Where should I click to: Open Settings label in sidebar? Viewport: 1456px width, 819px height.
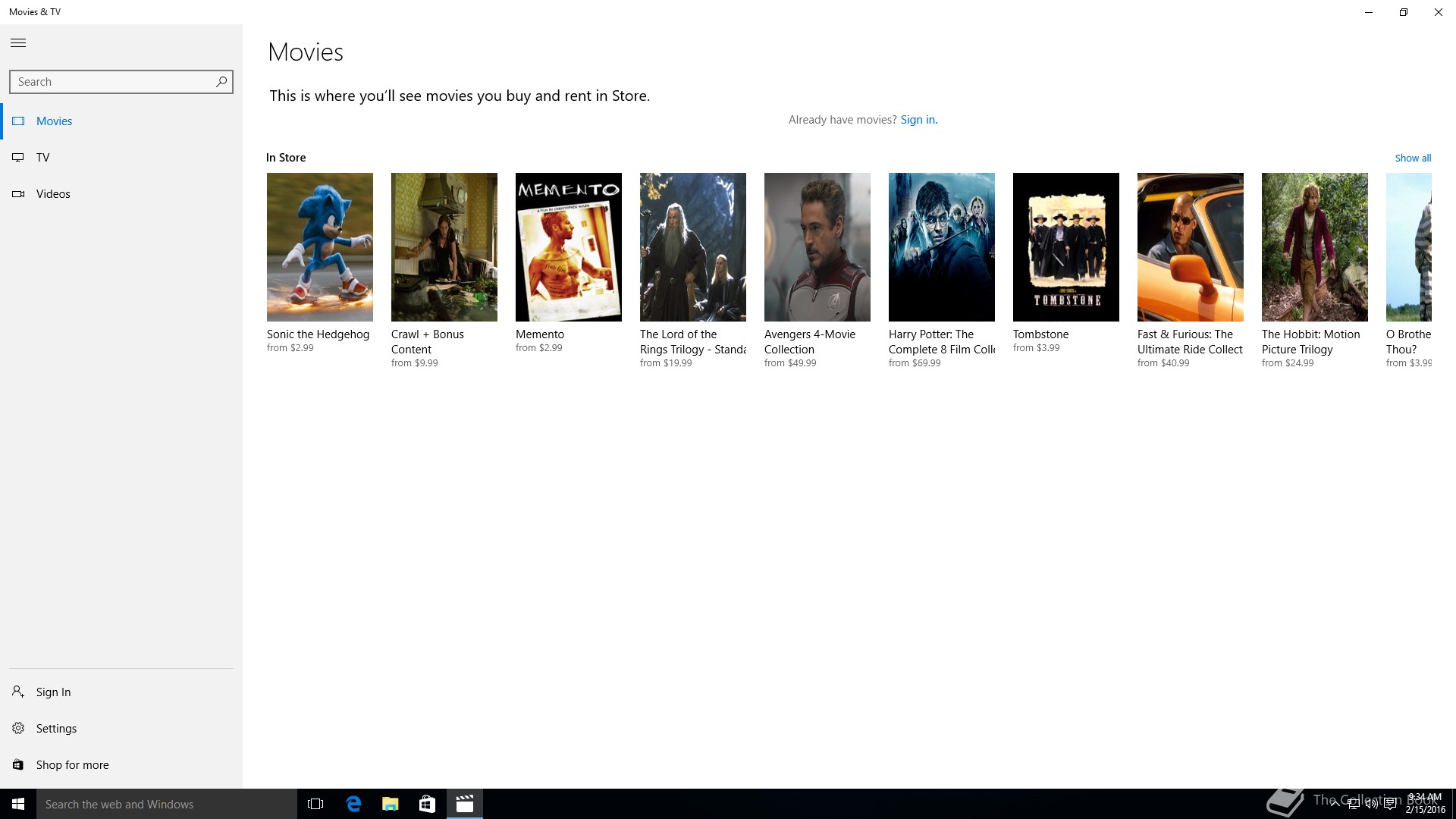[x=57, y=729]
